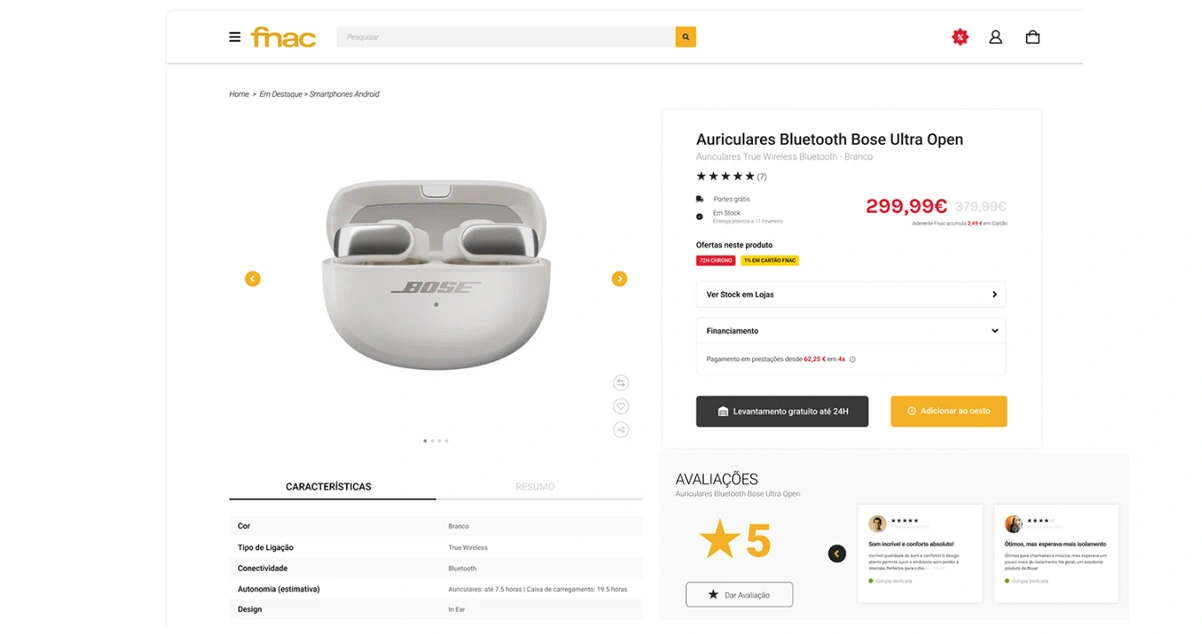Viewport: 1202px width, 634px height.
Task: Click the Fnac logo
Action: tap(283, 37)
